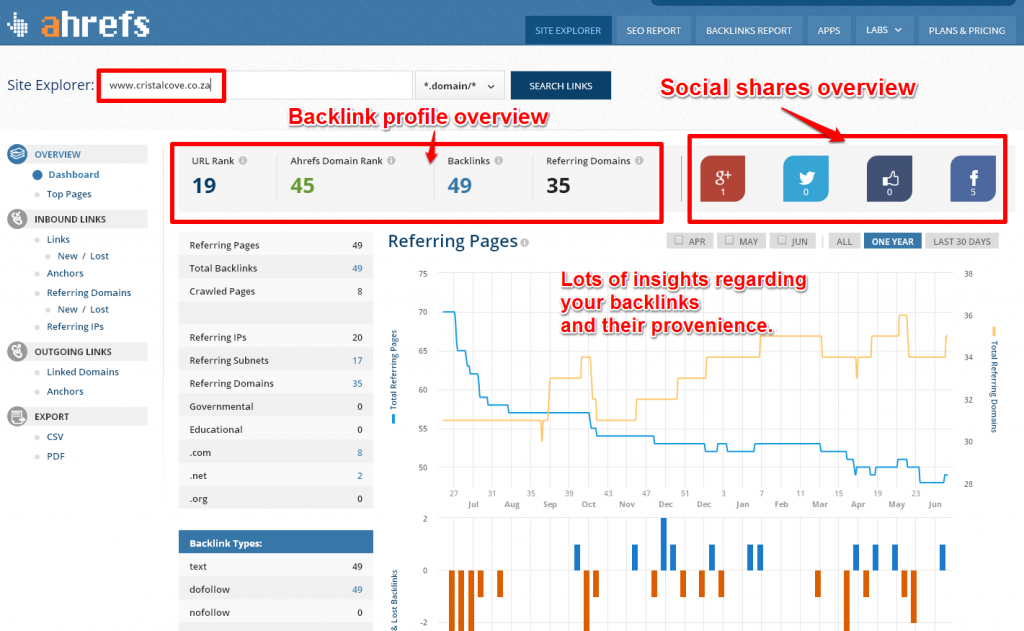1024x631 pixels.
Task: Toggle the JUN checkbox
Action: (782, 240)
